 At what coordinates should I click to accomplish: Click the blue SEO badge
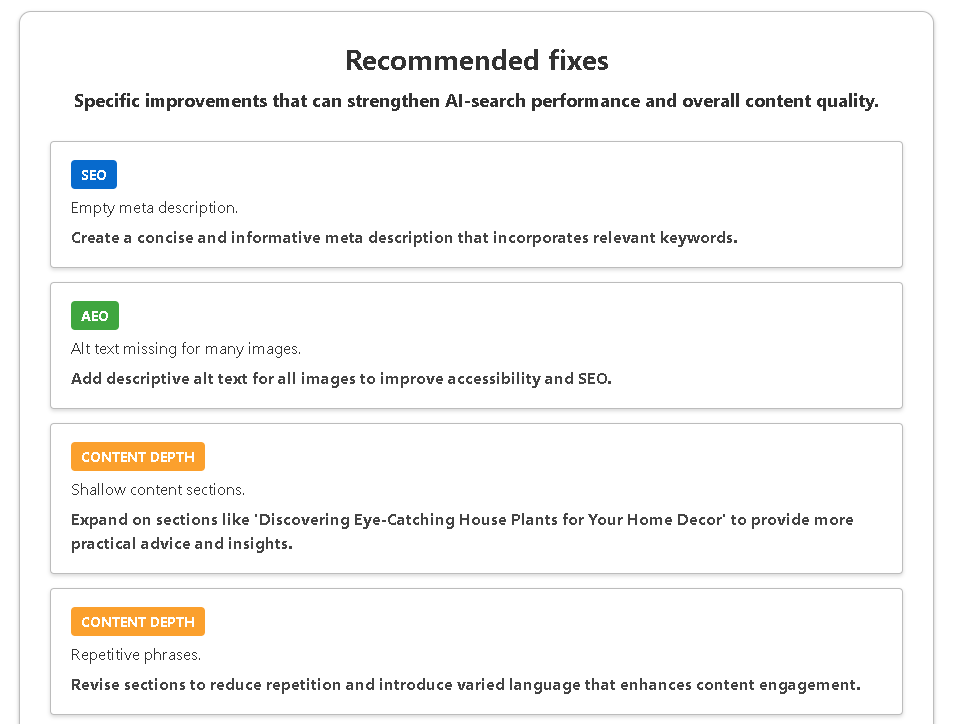click(93, 175)
